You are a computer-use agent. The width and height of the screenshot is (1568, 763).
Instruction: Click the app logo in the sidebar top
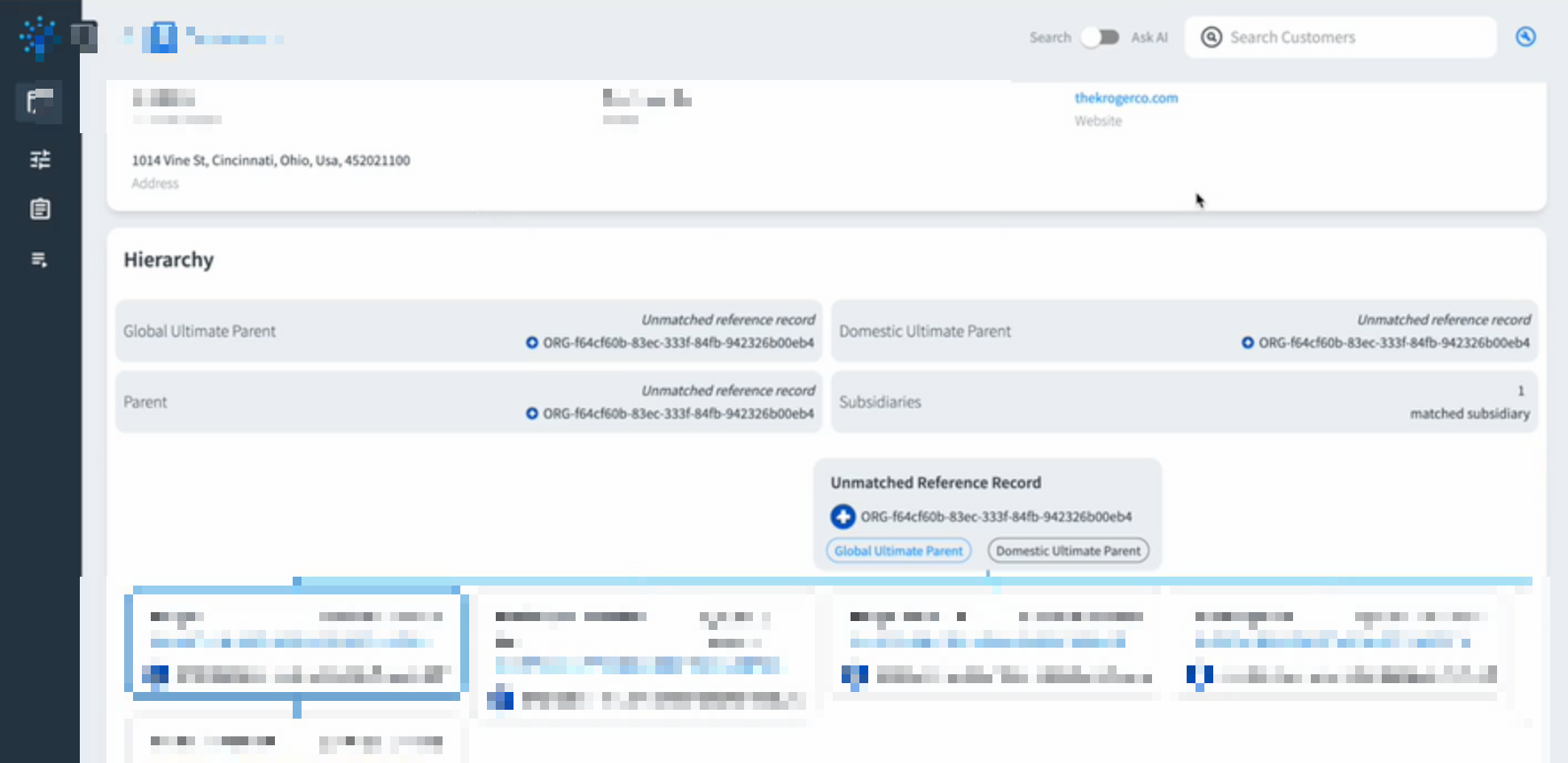point(38,37)
